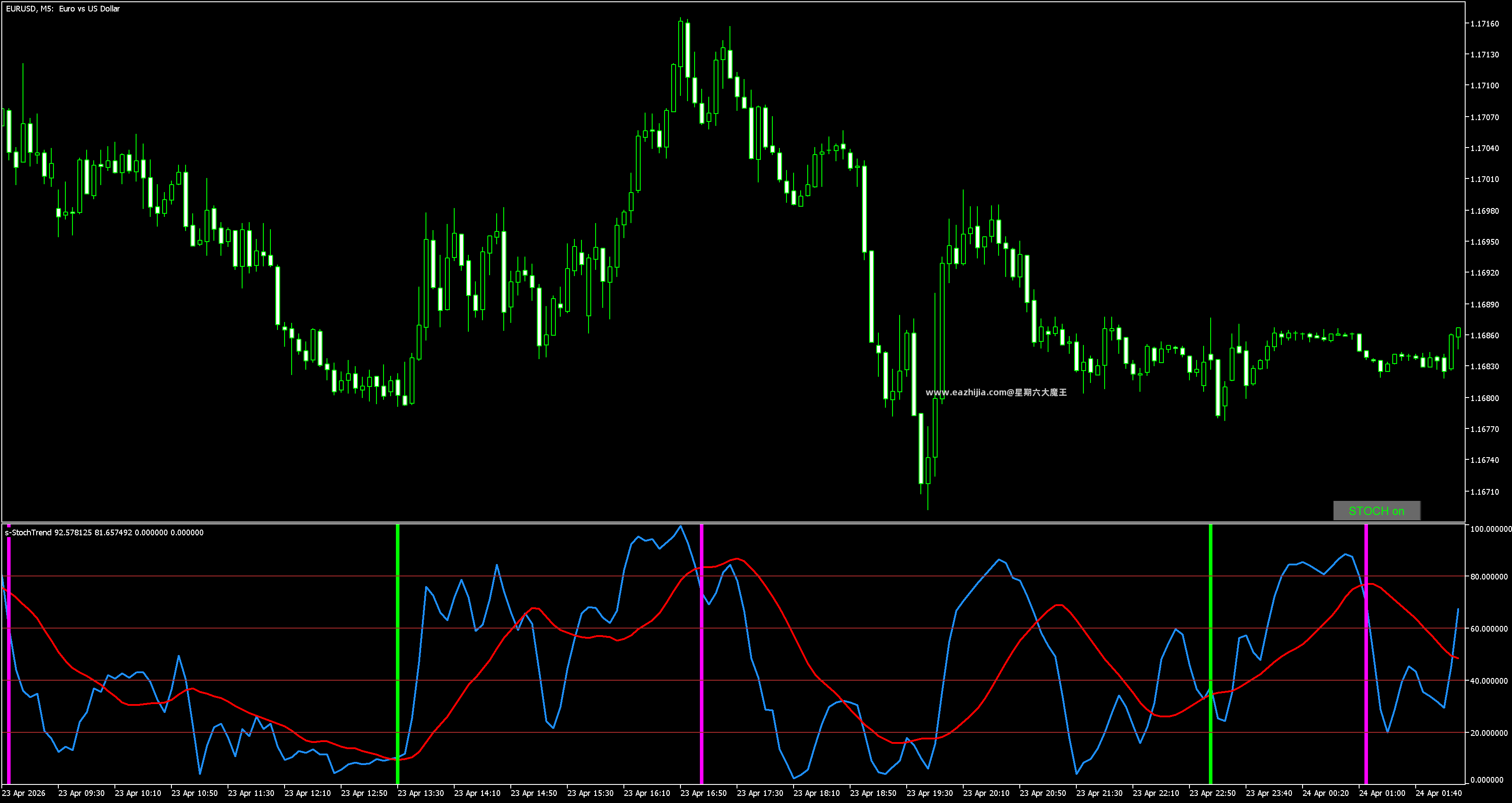The height and width of the screenshot is (803, 1512).
Task: Click the 23 Apr 12:10 time label
Action: point(308,794)
